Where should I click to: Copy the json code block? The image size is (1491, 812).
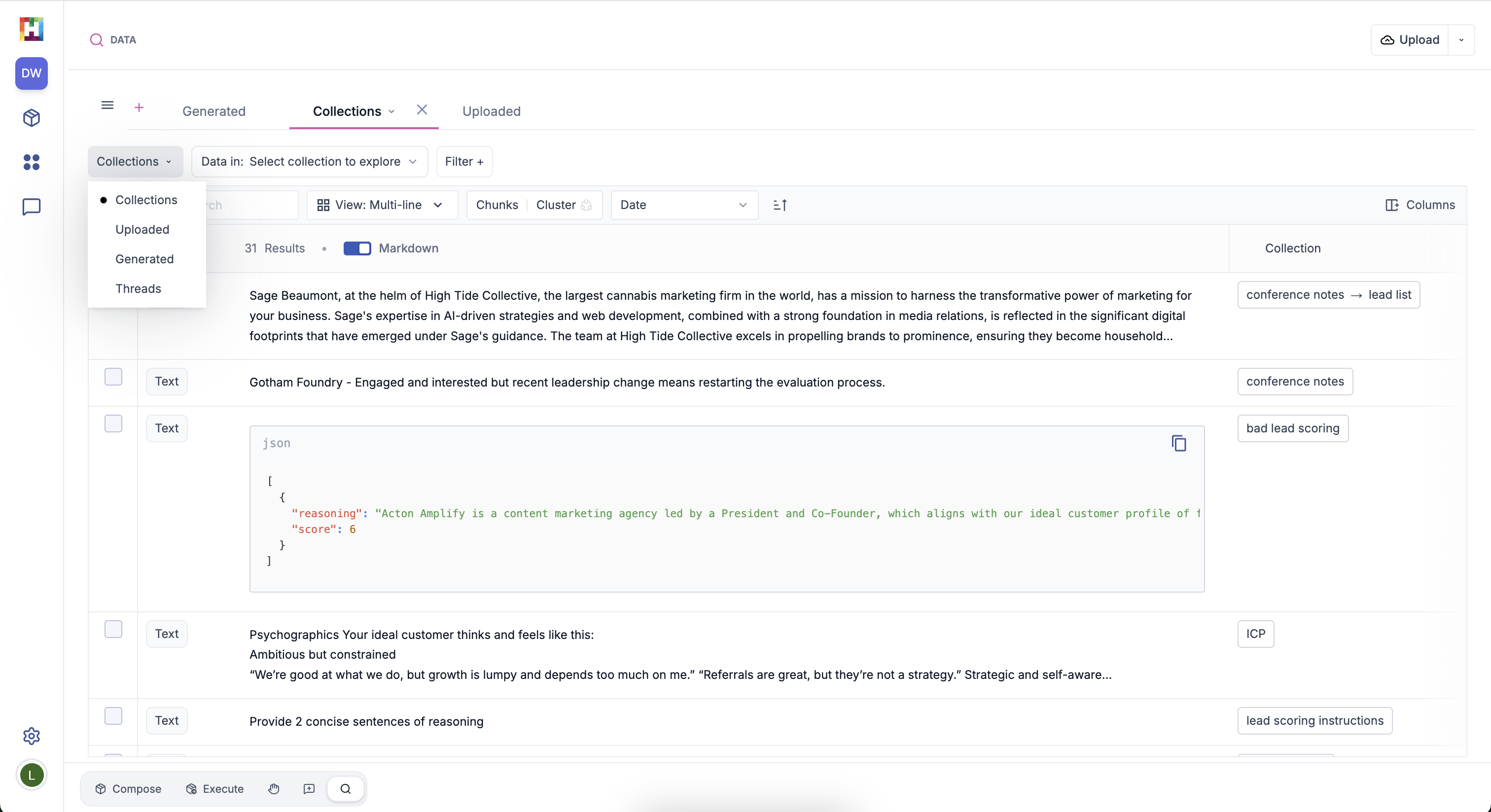tap(1178, 443)
